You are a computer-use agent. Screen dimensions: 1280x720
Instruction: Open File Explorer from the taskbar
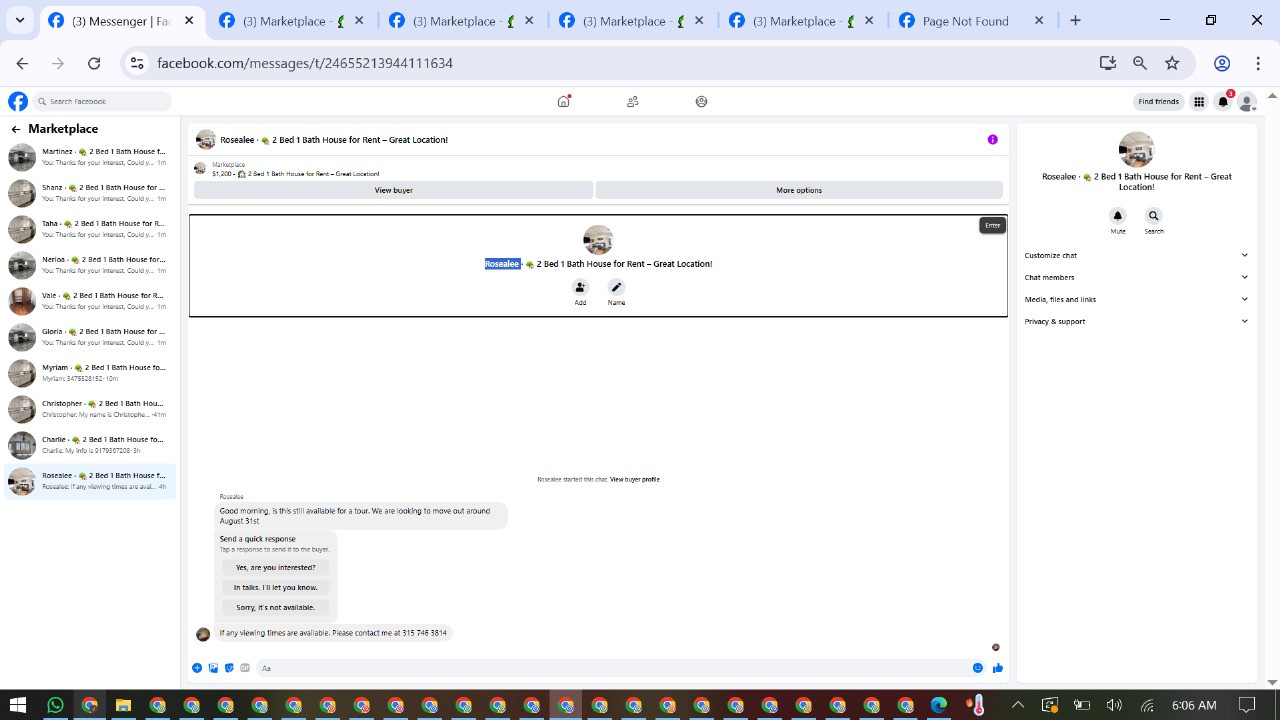click(x=123, y=705)
